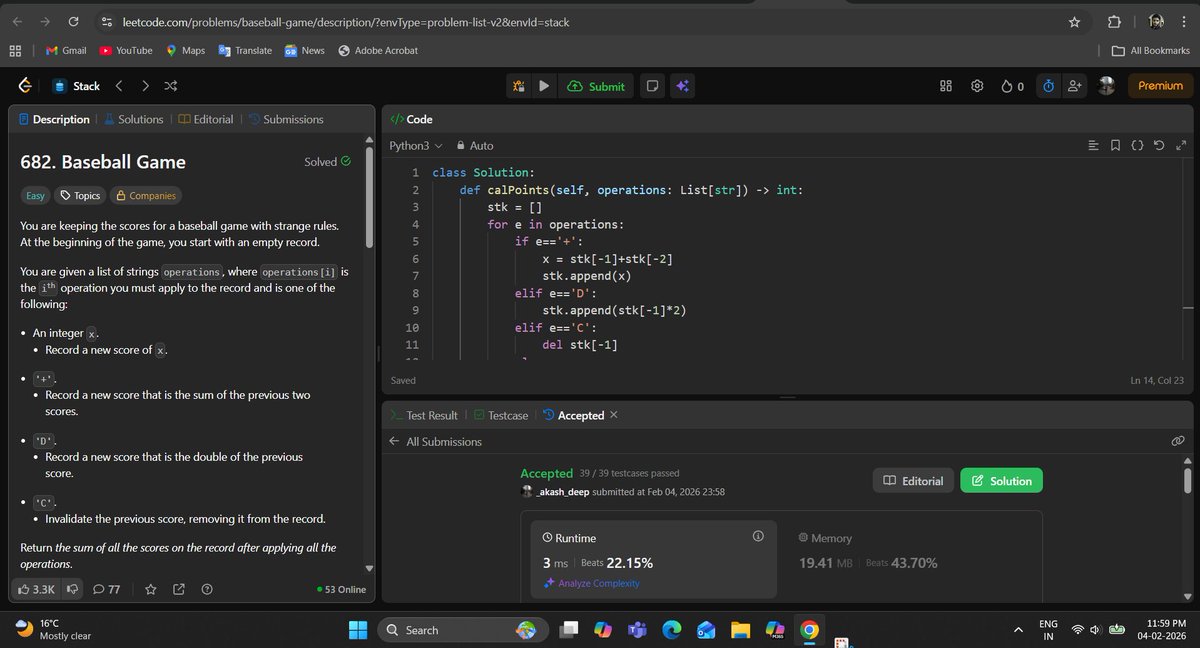The height and width of the screenshot is (648, 1200).
Task: Open the browser extensions puzzle icon
Action: [x=1114, y=22]
